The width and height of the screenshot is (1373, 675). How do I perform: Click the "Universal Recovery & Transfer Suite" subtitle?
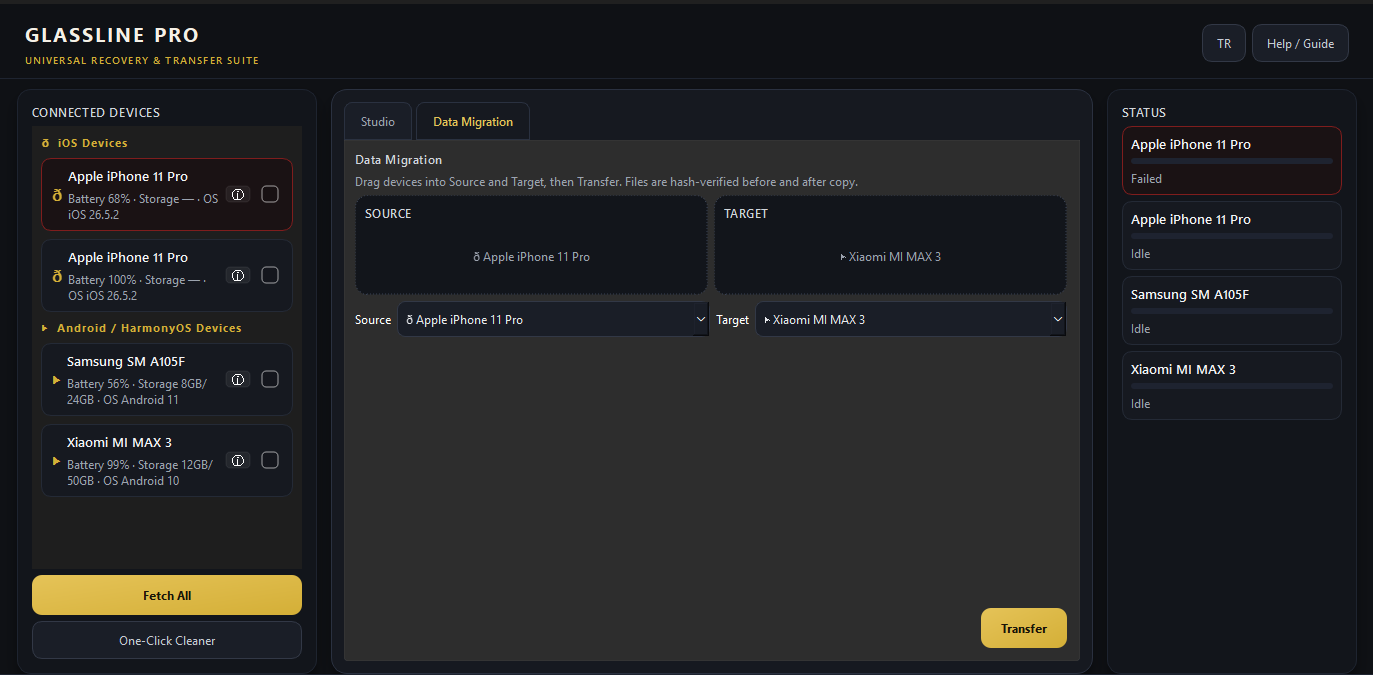[142, 61]
